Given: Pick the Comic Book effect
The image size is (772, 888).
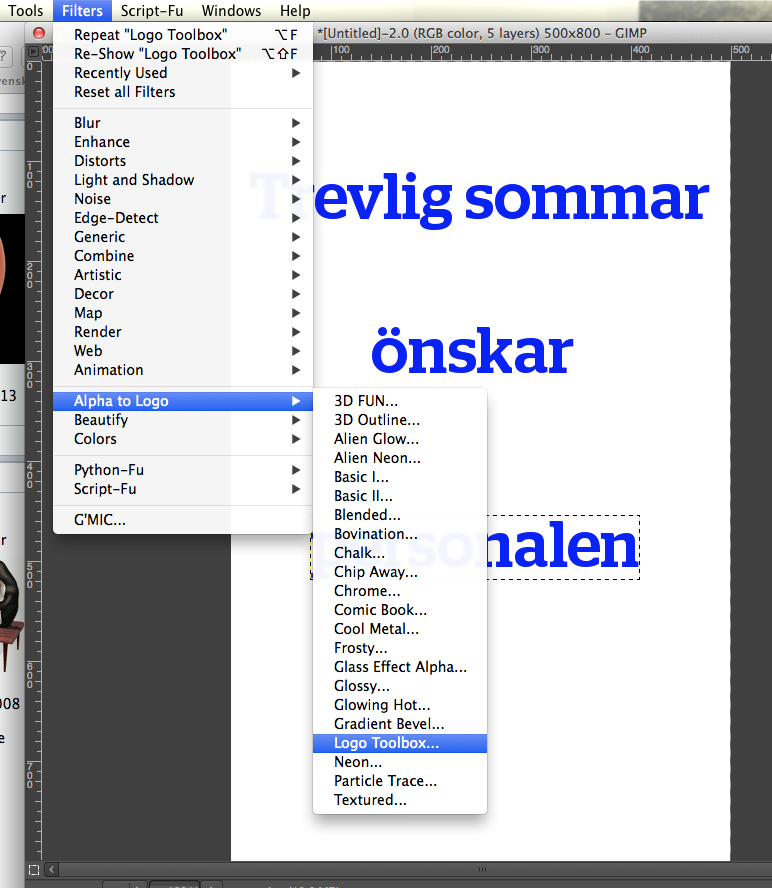Looking at the screenshot, I should (400, 610).
